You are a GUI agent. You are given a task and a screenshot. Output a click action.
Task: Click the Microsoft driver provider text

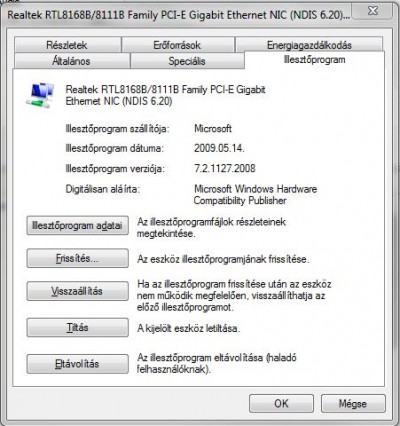[213, 129]
